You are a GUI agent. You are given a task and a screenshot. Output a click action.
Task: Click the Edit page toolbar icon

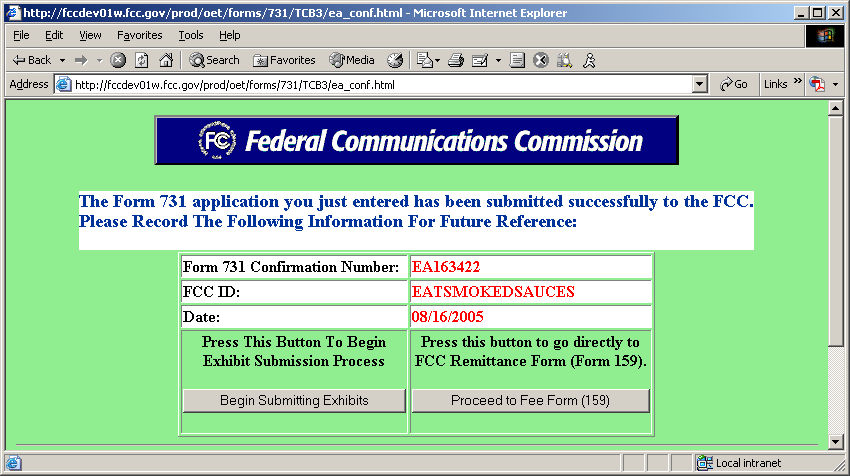(x=480, y=60)
